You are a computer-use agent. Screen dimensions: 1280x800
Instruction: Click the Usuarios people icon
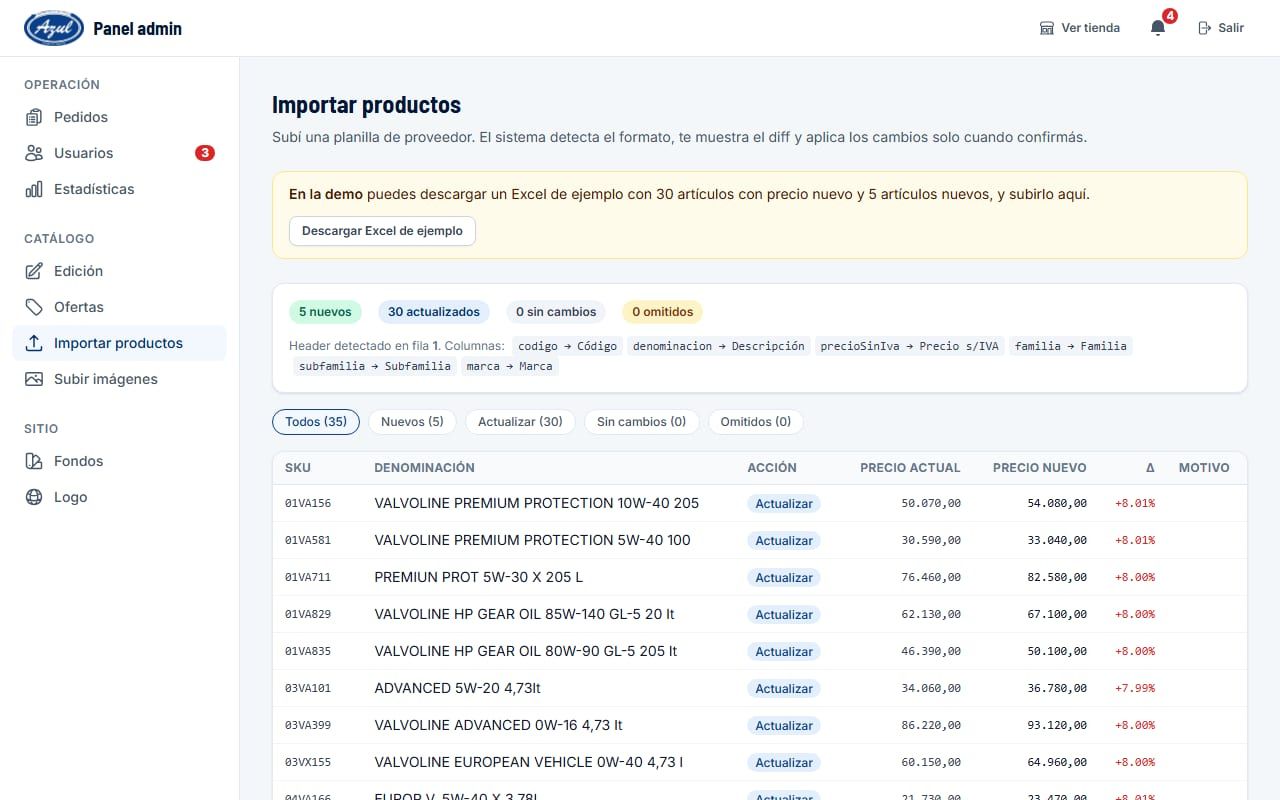click(34, 153)
